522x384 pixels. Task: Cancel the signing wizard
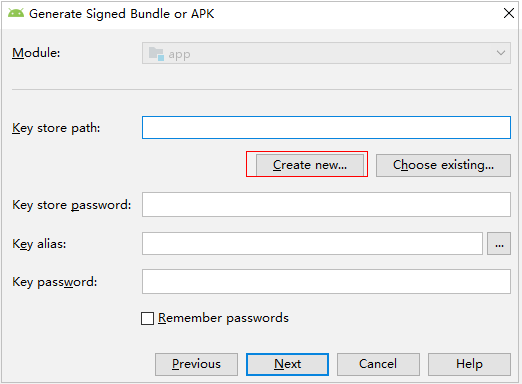pos(378,364)
